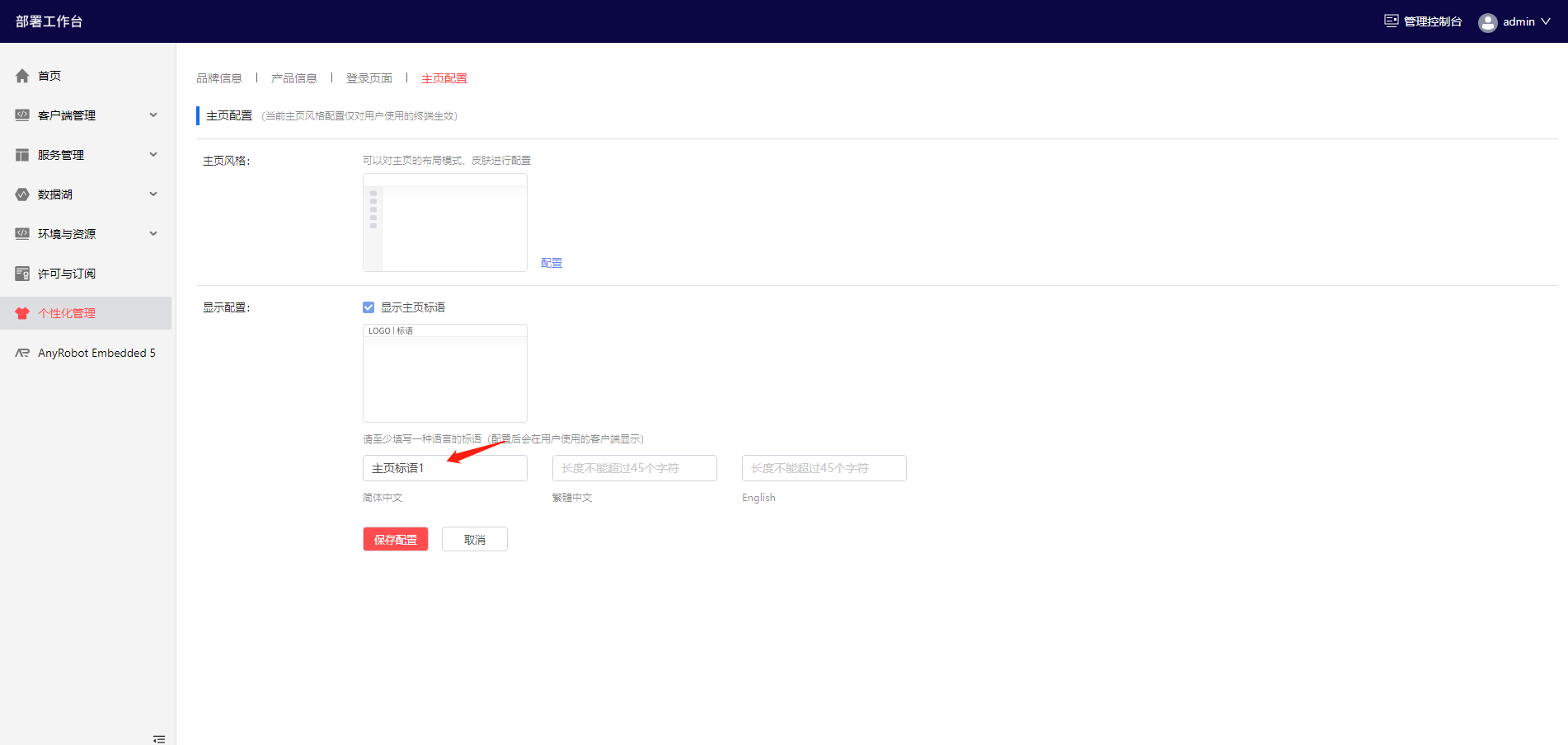Click the 服务管理 sidebar icon

22,155
